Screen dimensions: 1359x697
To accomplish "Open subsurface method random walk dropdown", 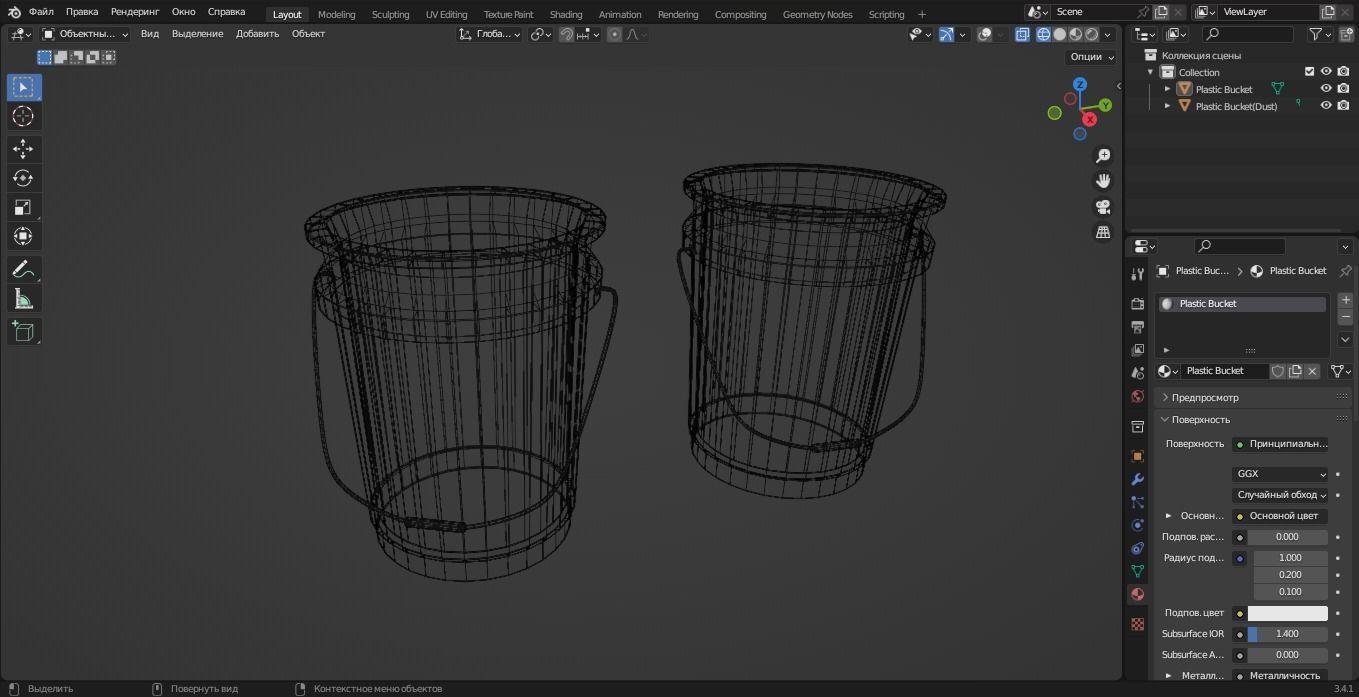I will point(1281,495).
